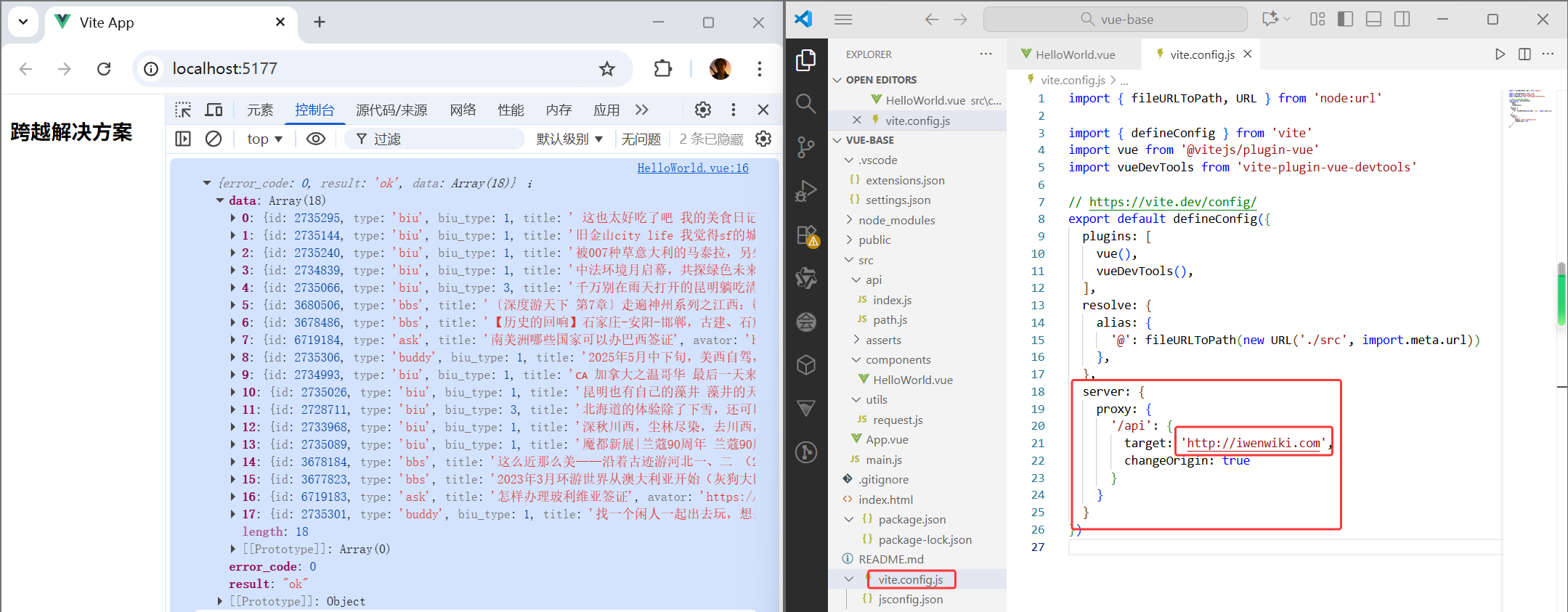Image resolution: width=1568 pixels, height=612 pixels.
Task: Click DevTools inspect element icon
Action: [x=183, y=110]
